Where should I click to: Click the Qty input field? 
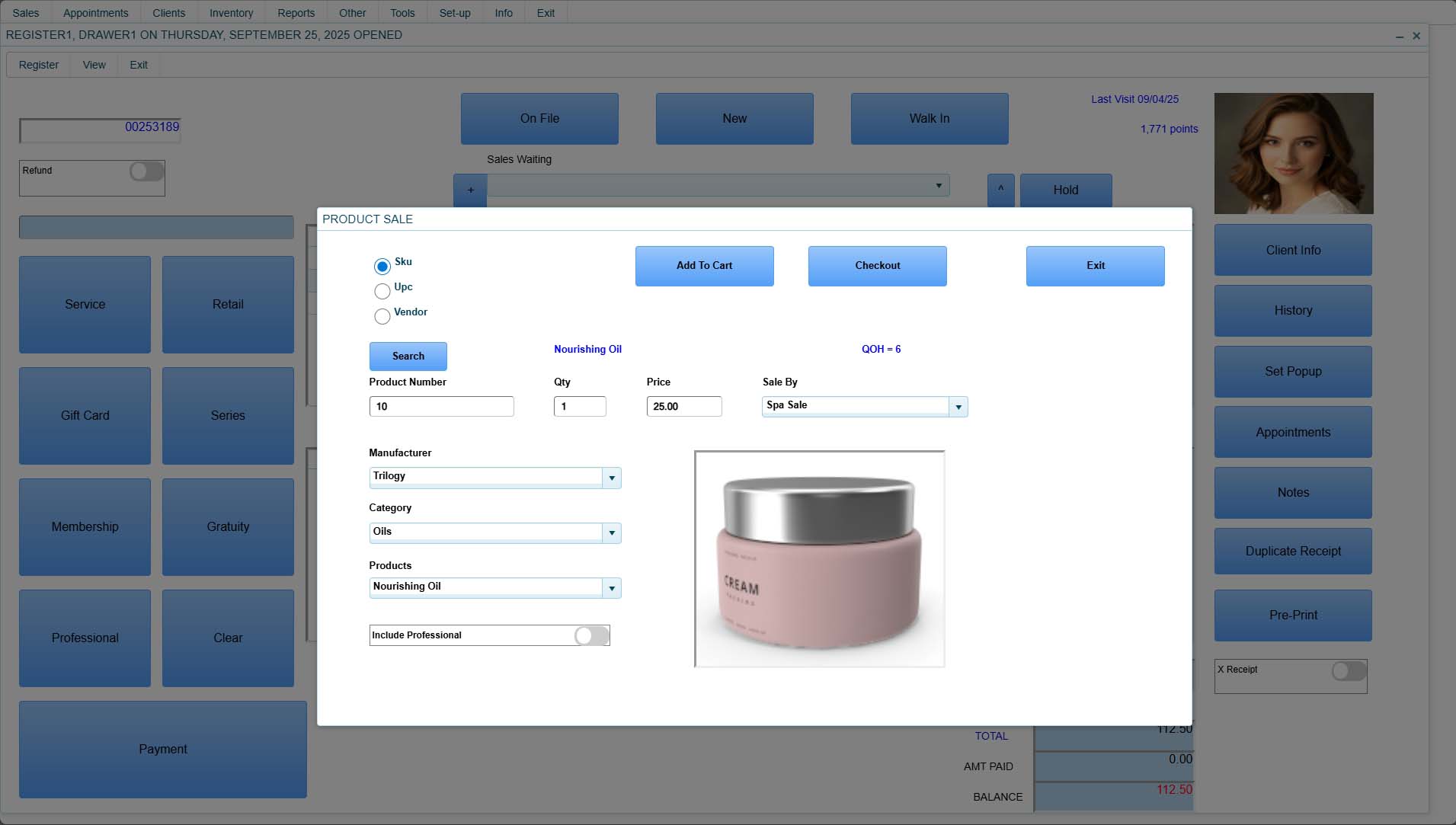click(580, 406)
